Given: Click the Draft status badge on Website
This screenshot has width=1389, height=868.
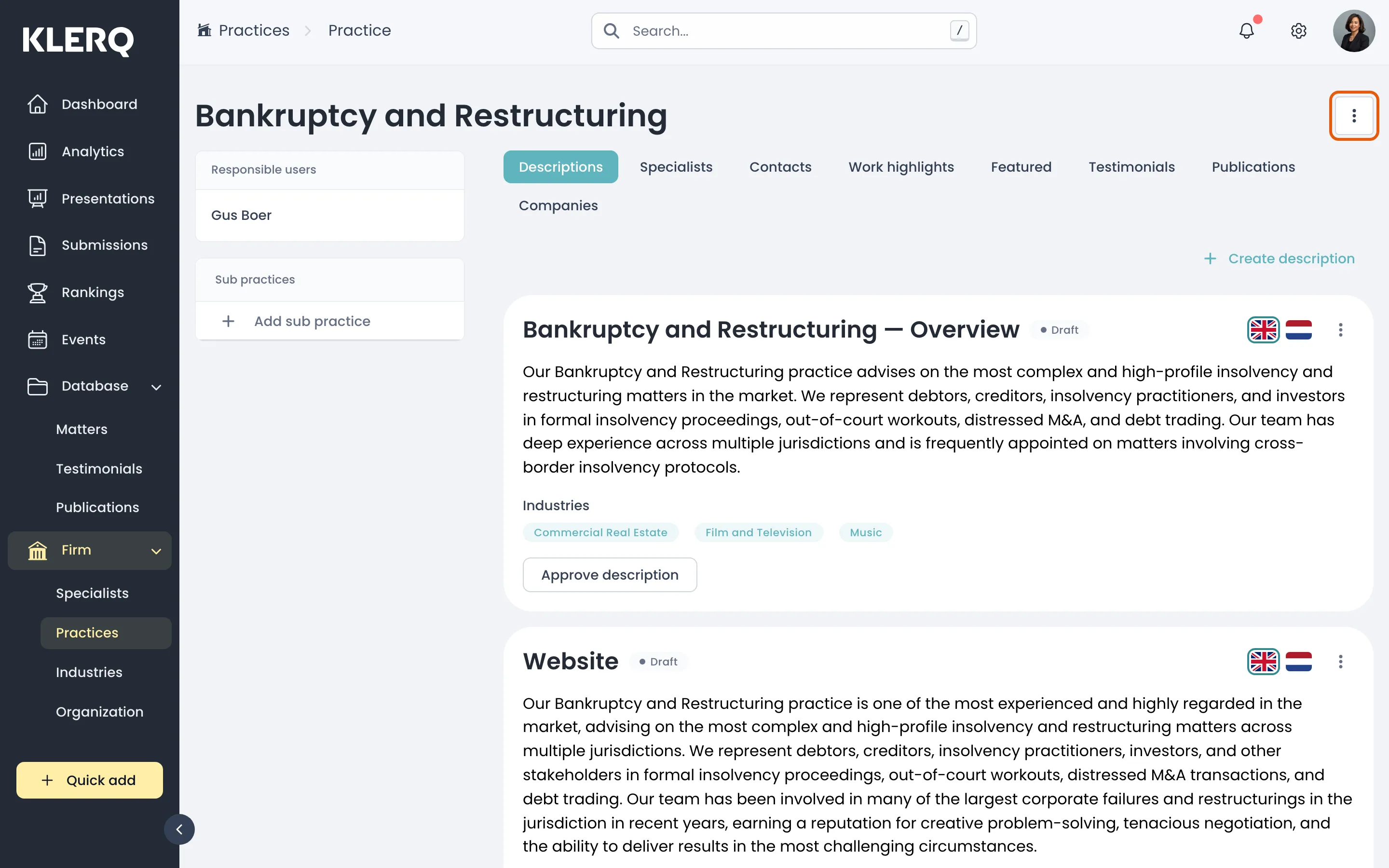Looking at the screenshot, I should pos(658,662).
